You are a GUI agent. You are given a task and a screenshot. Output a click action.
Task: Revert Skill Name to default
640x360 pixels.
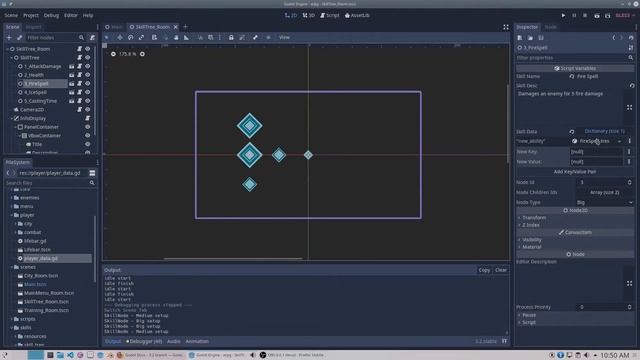(571, 76)
